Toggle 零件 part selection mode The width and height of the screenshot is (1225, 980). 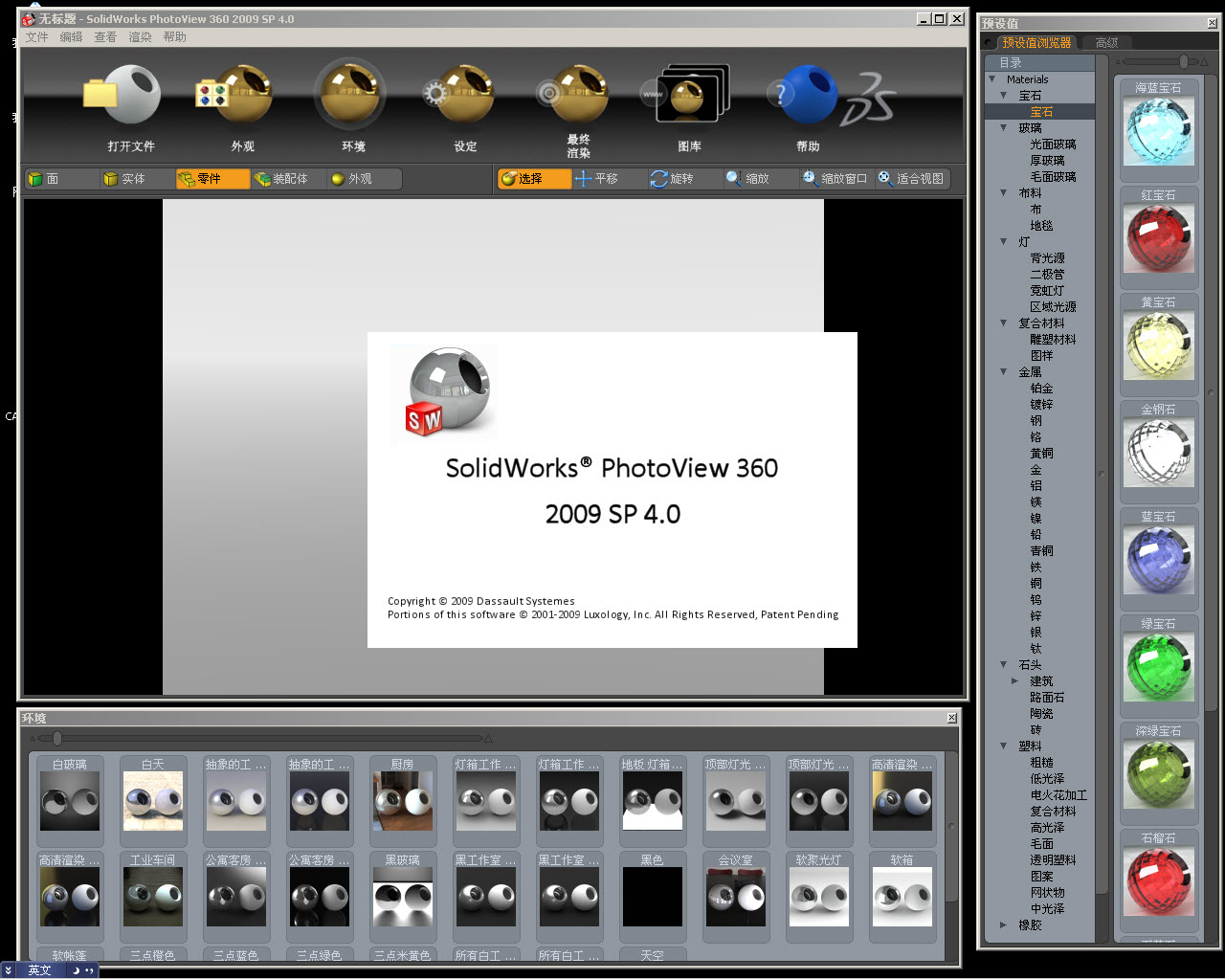pyautogui.click(x=212, y=179)
